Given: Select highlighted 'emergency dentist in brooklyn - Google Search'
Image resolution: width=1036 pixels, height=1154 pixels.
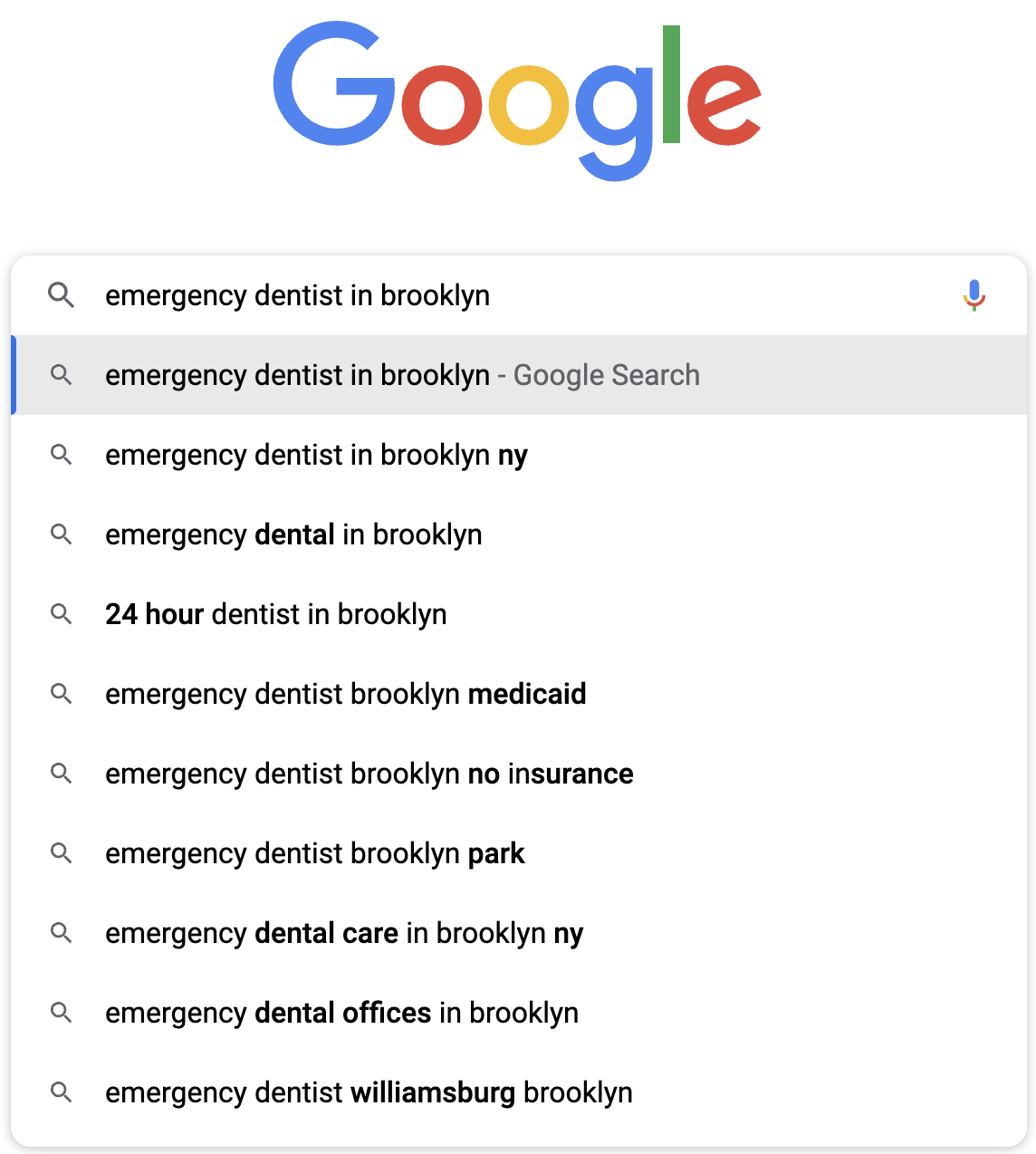Looking at the screenshot, I should [519, 375].
